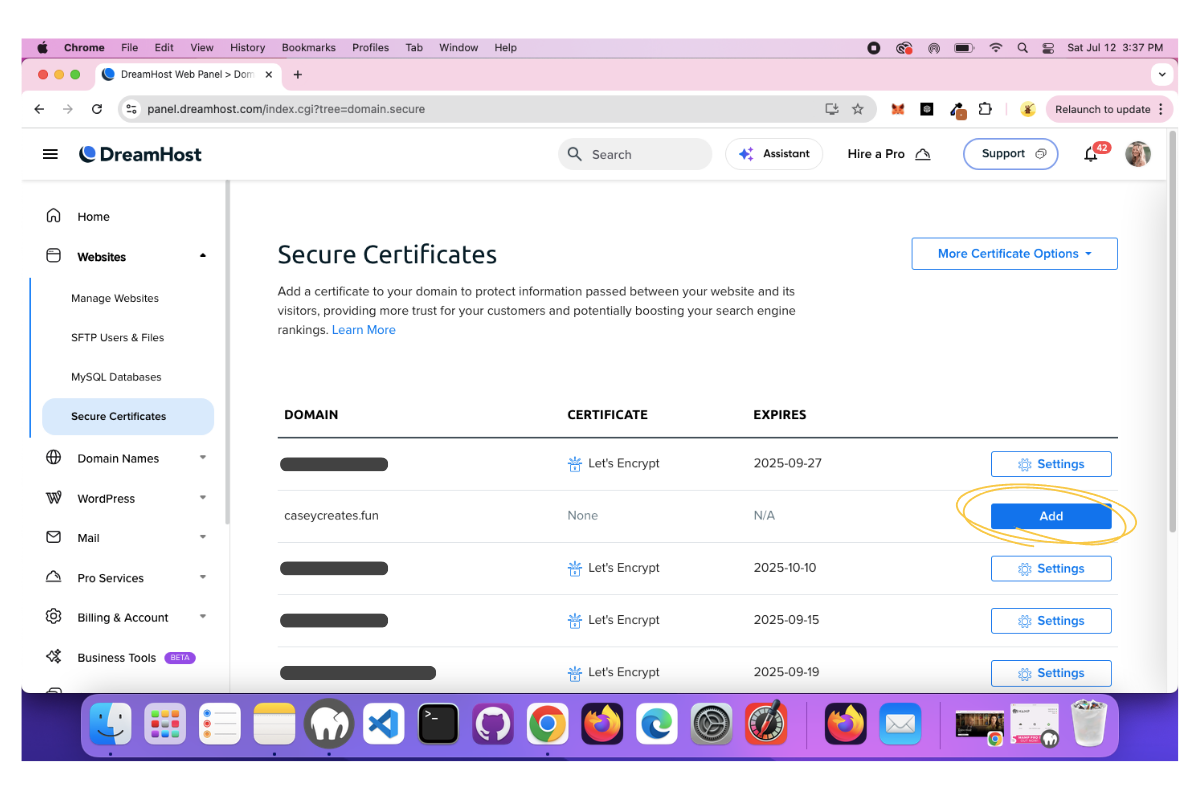Click the caseycreates.fun domain text
The width and height of the screenshot is (1200, 800).
coord(331,516)
